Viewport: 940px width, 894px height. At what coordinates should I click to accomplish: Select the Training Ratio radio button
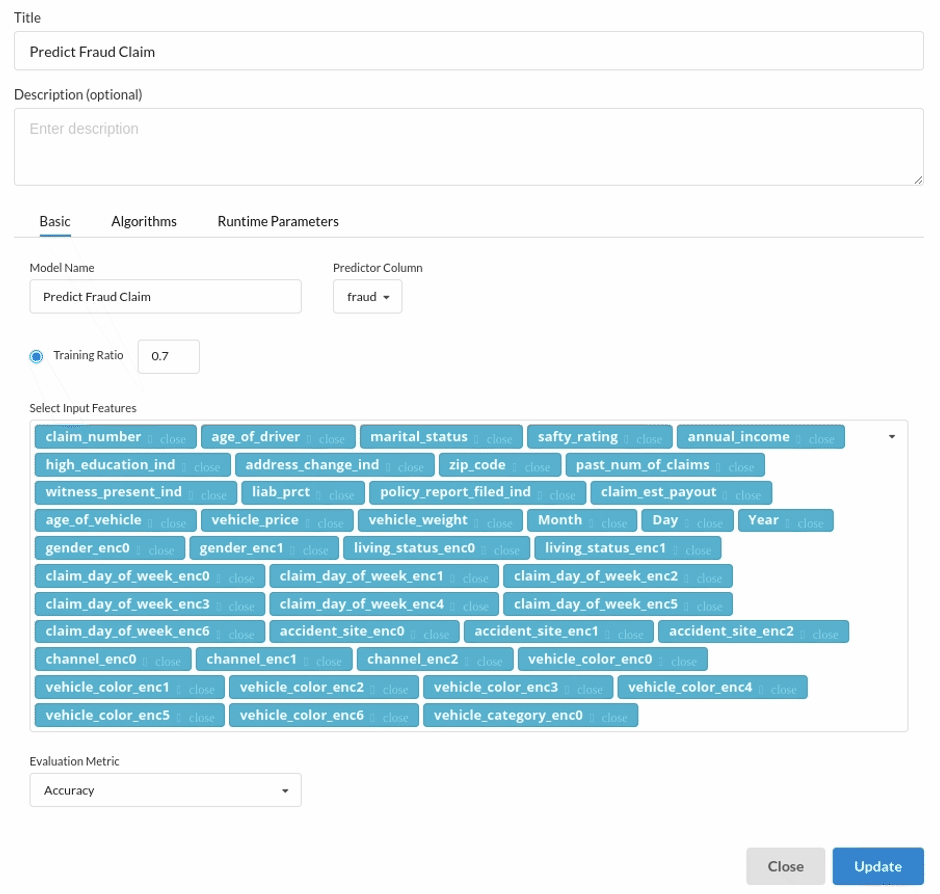pyautogui.click(x=37, y=356)
